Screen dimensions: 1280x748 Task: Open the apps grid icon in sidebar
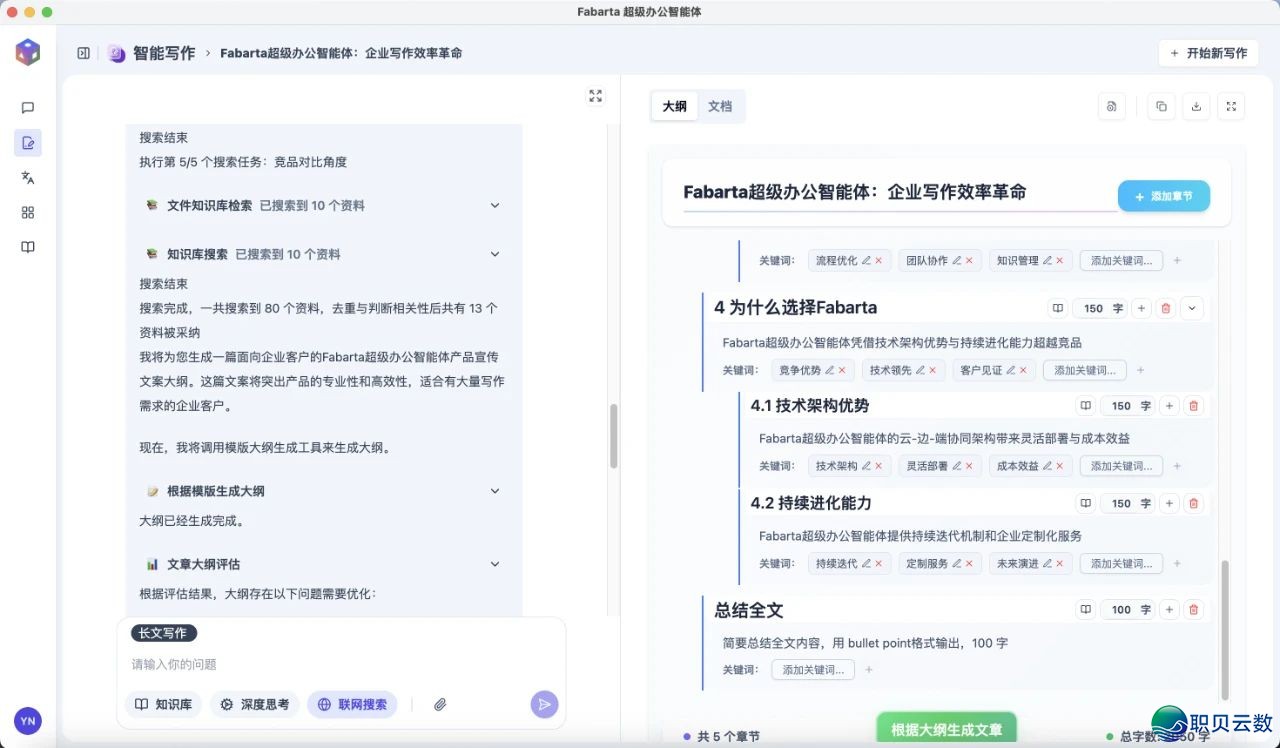click(28, 212)
